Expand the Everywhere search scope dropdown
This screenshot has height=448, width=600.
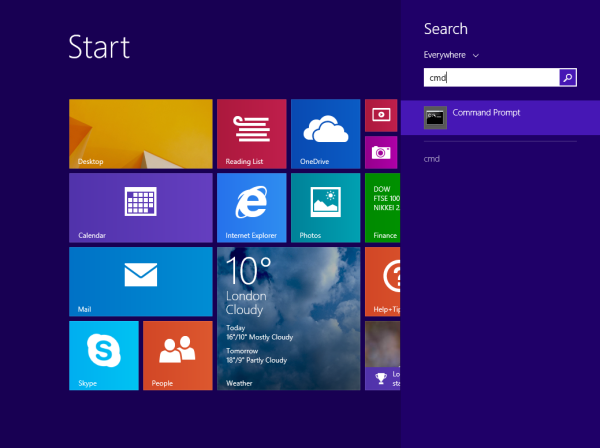tap(451, 55)
